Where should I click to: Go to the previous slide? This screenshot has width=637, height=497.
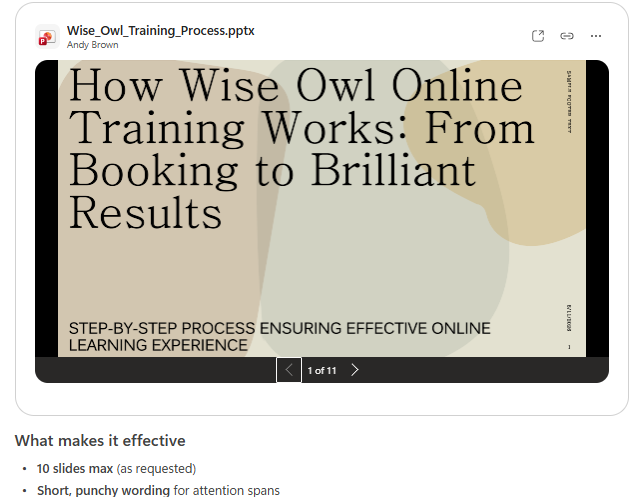coord(289,370)
